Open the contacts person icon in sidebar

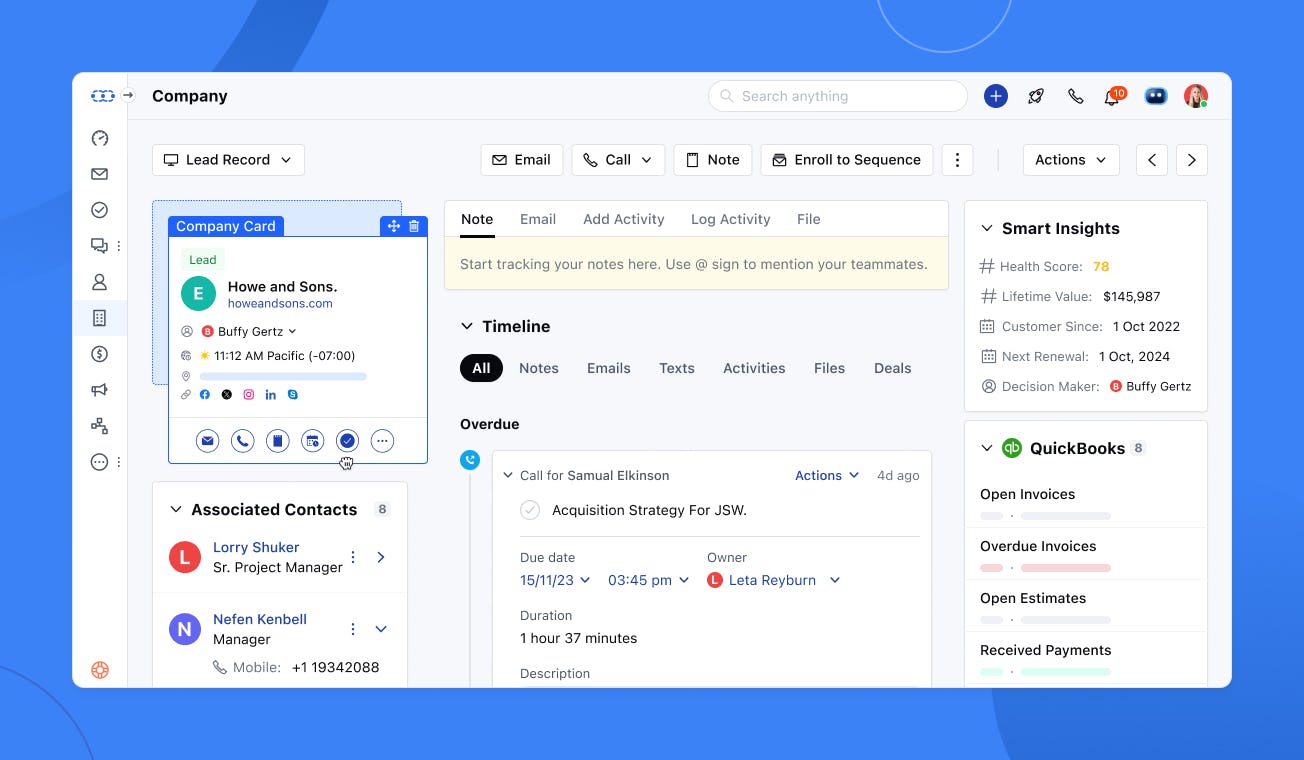pos(99,282)
